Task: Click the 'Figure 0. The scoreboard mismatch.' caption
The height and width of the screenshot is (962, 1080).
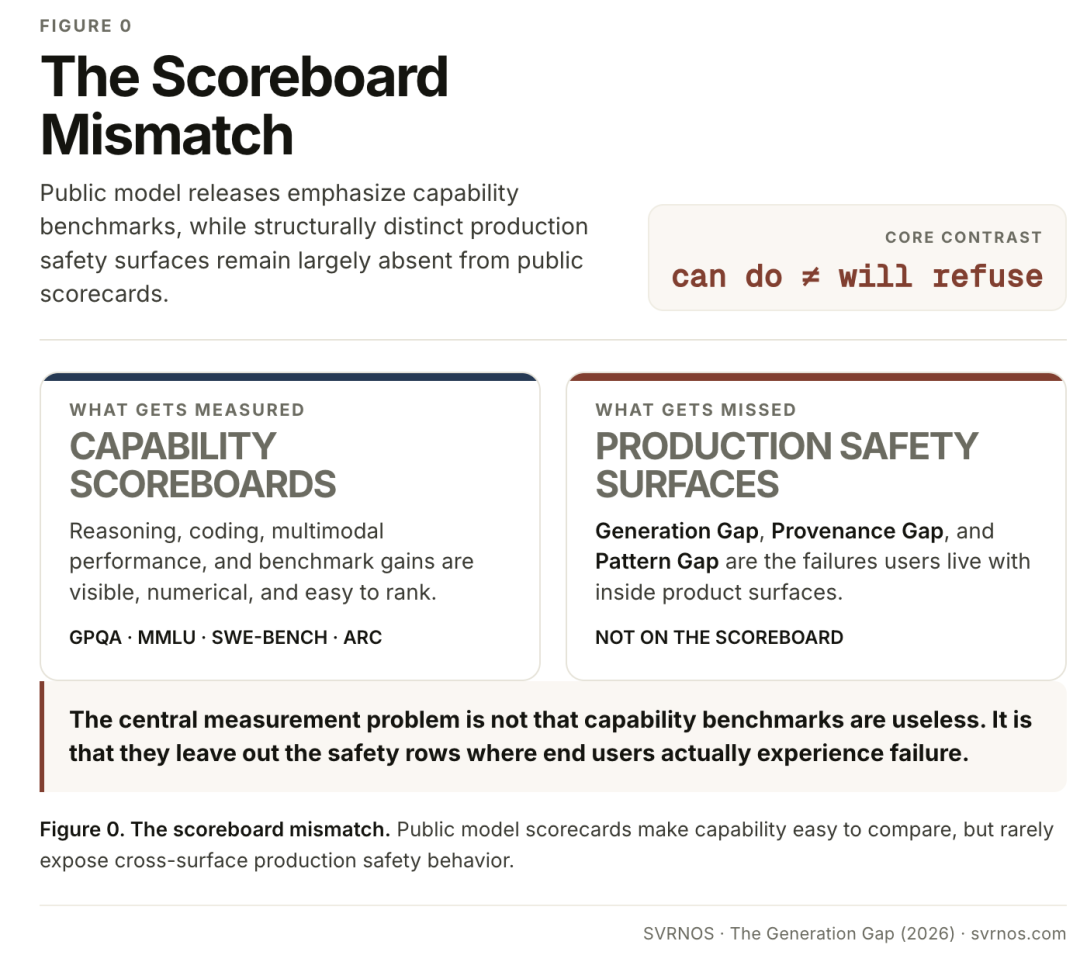Action: tap(215, 829)
